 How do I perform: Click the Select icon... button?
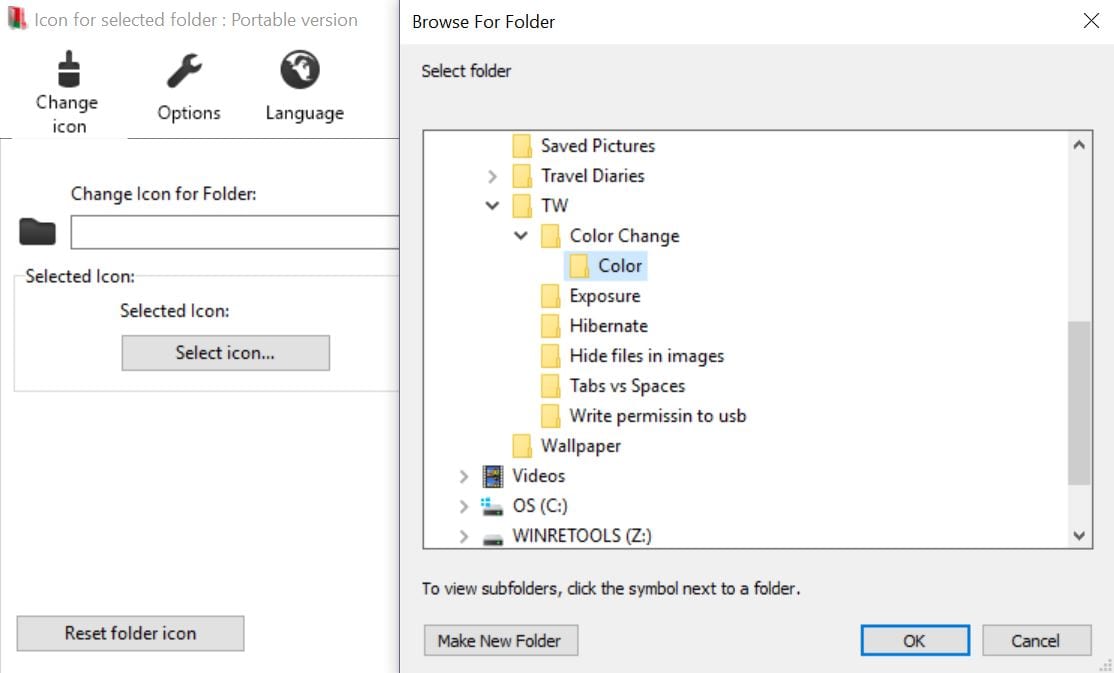225,352
